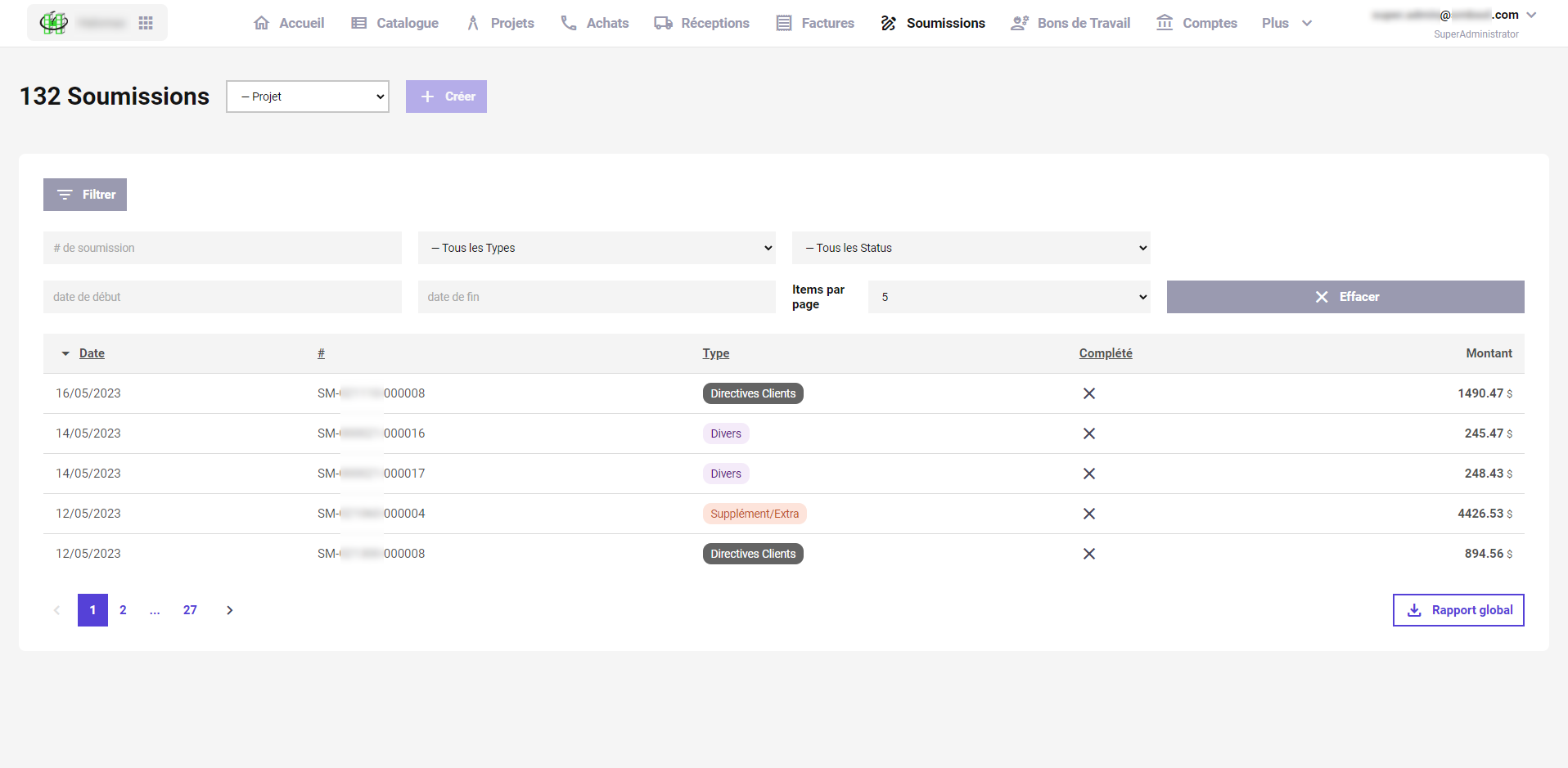Click the Accueil home icon
The height and width of the screenshot is (768, 1568).
tap(261, 23)
